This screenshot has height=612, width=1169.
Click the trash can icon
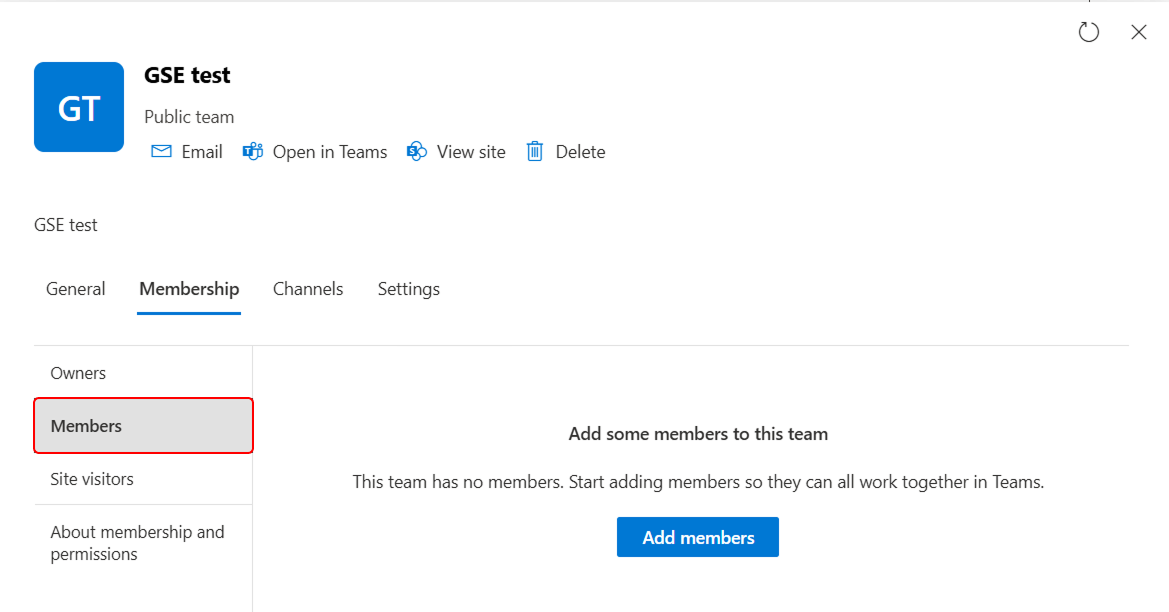(x=535, y=151)
